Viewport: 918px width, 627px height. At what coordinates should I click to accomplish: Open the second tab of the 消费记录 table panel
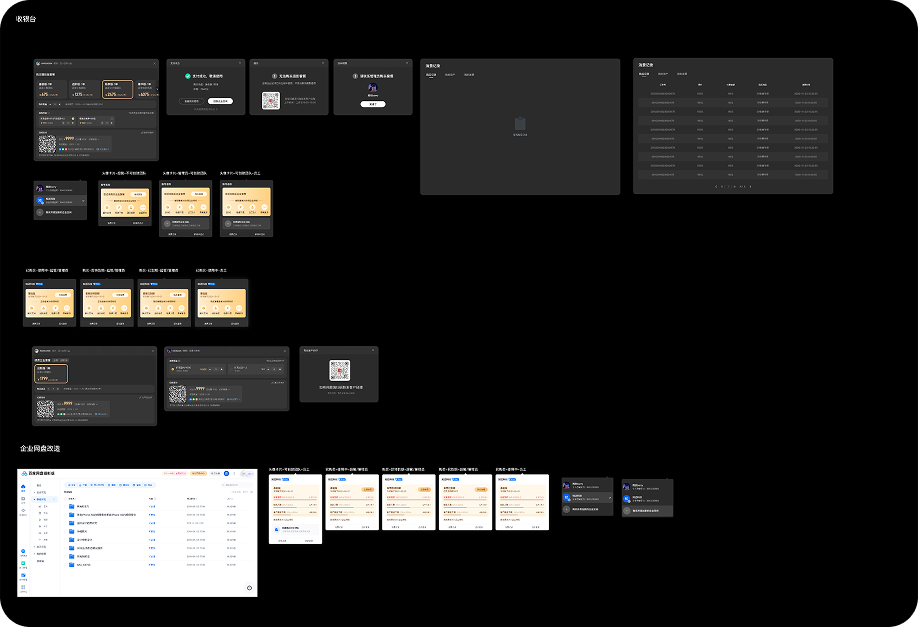tap(663, 74)
